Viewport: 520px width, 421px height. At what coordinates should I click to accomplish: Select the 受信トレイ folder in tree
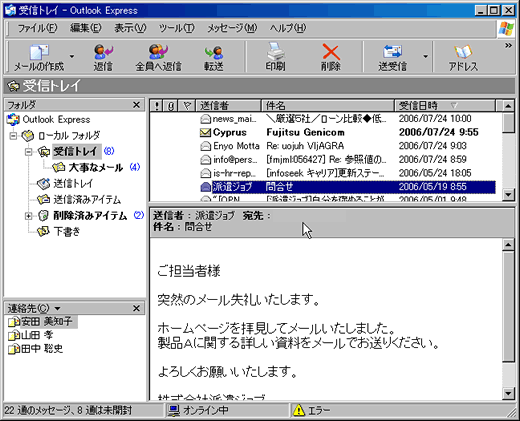pos(76,151)
